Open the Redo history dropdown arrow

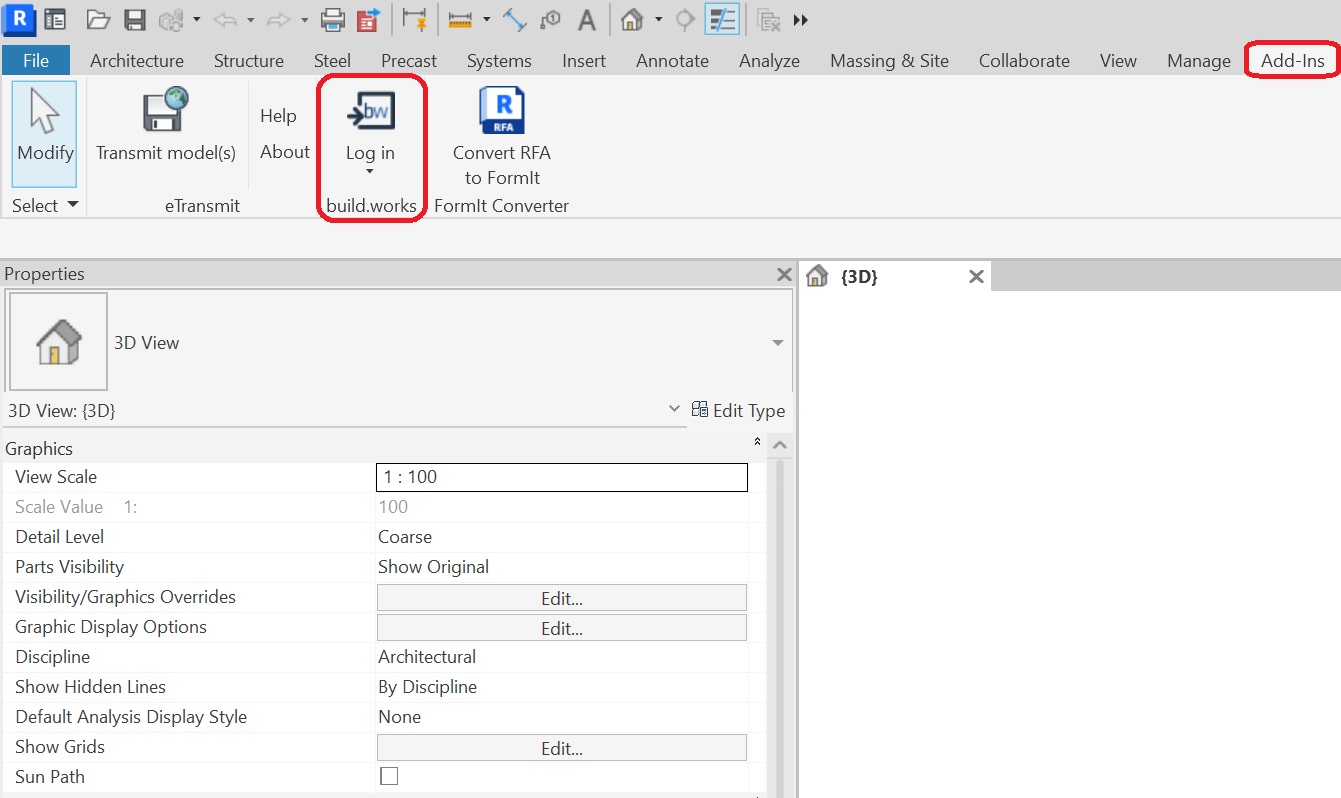pyautogui.click(x=304, y=20)
